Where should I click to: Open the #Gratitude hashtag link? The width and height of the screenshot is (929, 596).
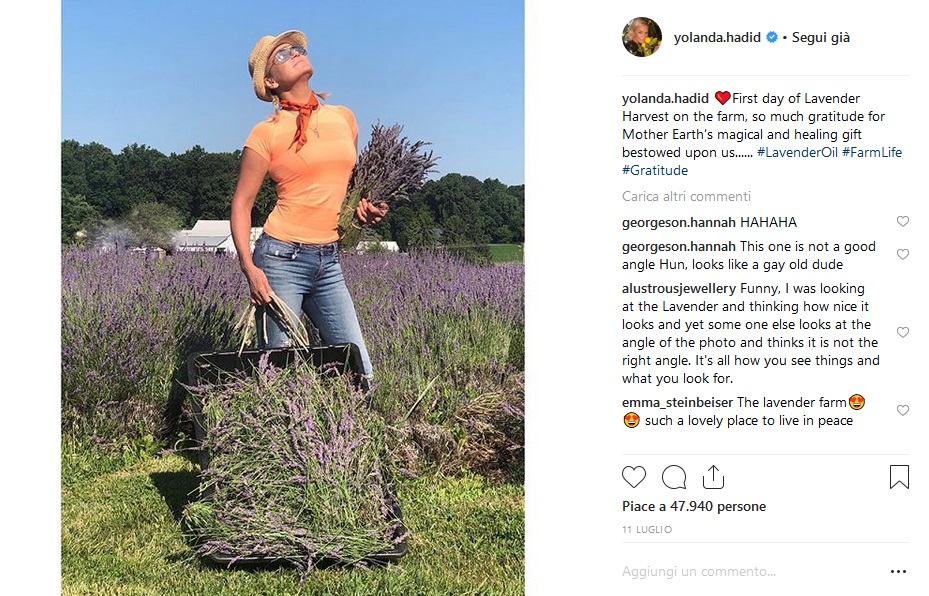(655, 171)
